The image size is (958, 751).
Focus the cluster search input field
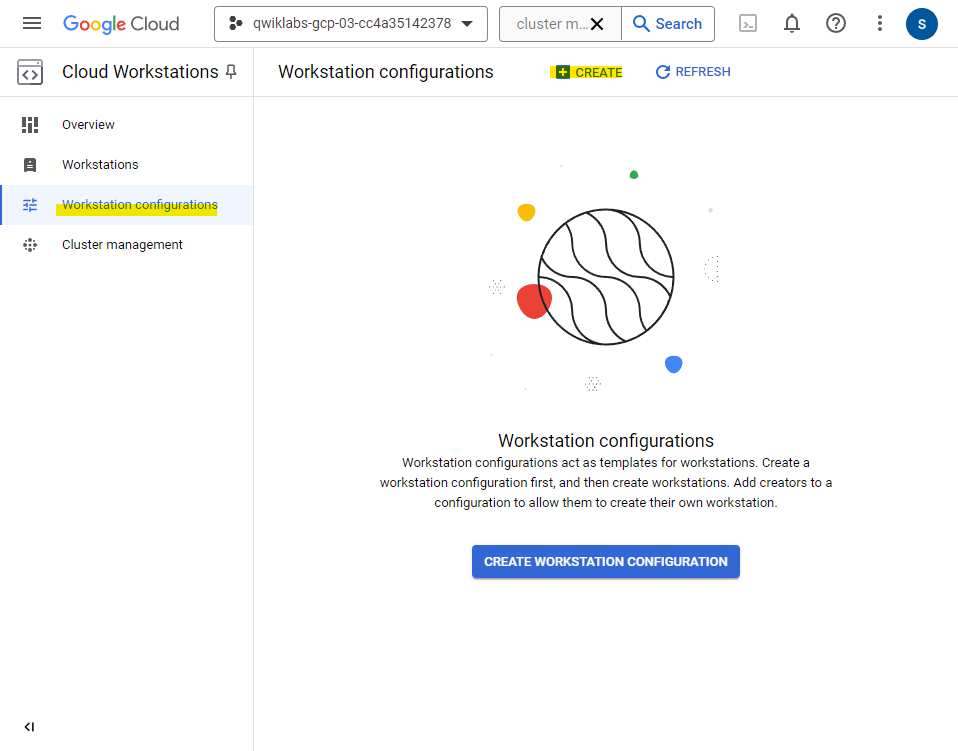551,24
